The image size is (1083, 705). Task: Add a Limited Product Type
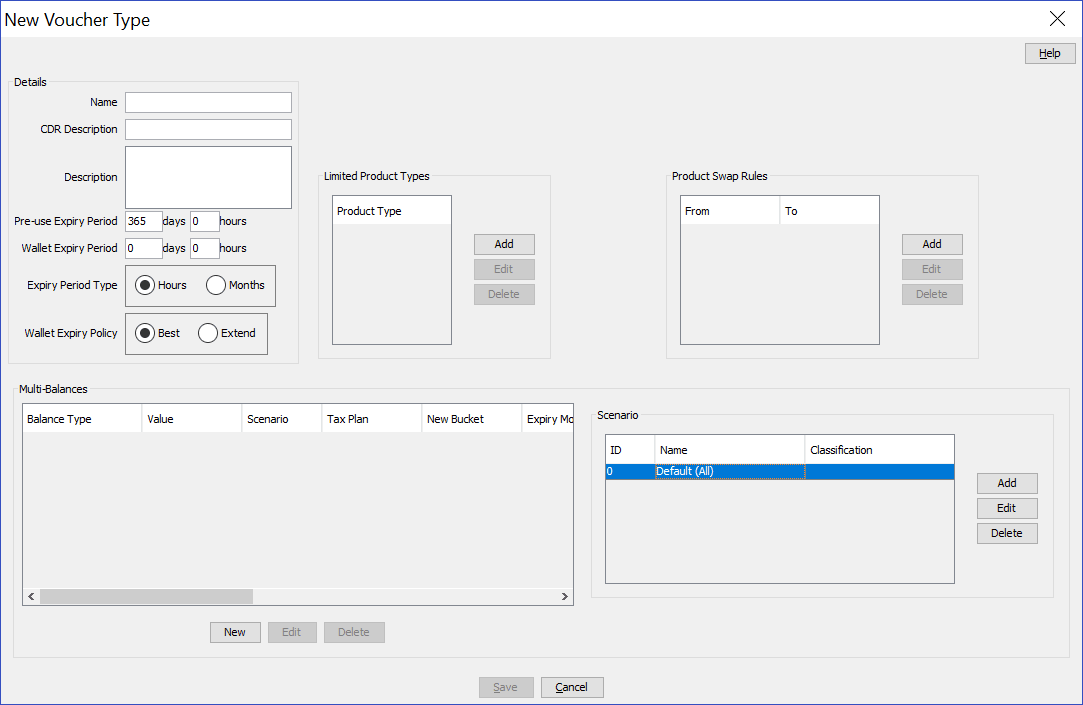click(x=504, y=244)
